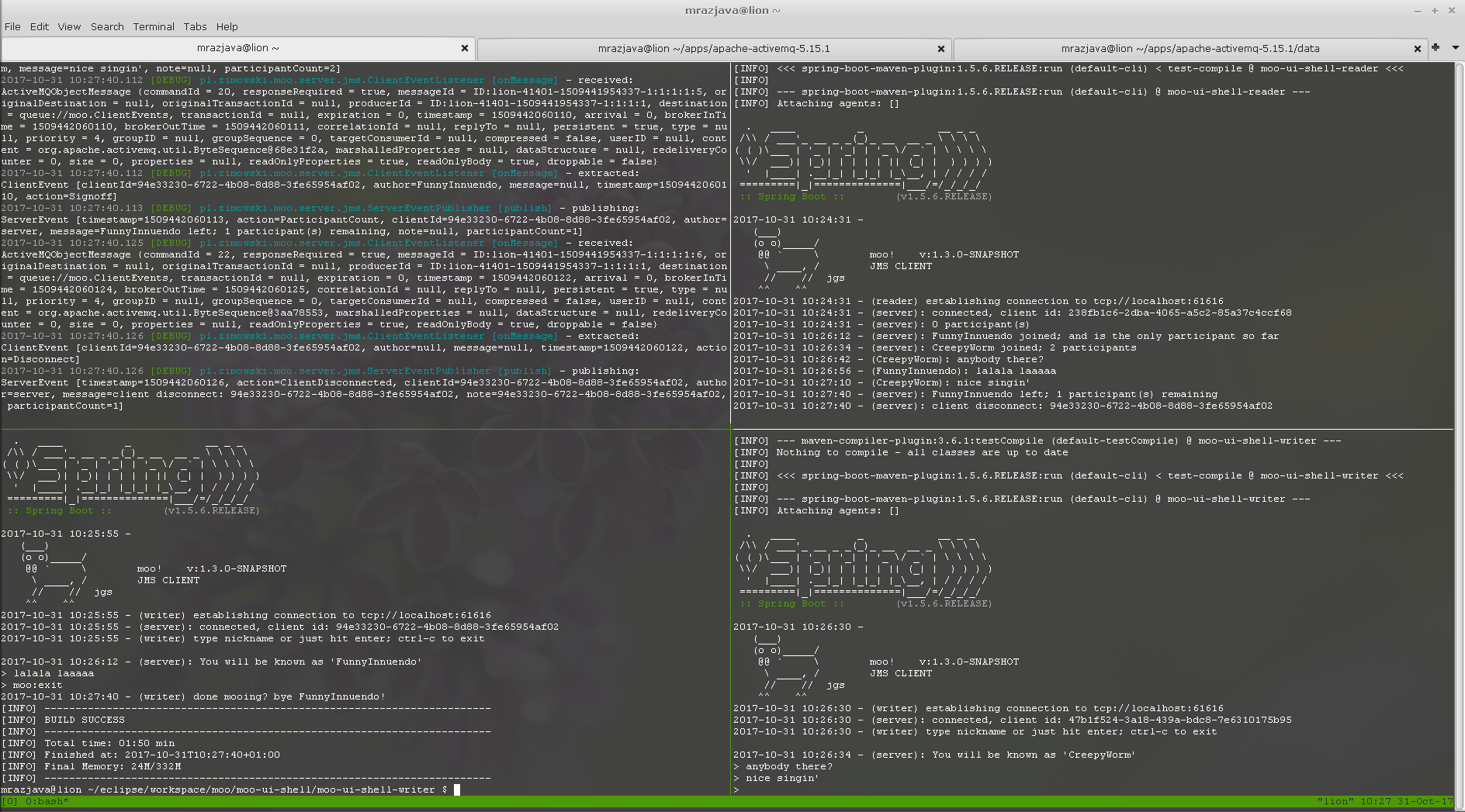Minimize the terminal window
1465x812 pixels.
click(x=1418, y=11)
